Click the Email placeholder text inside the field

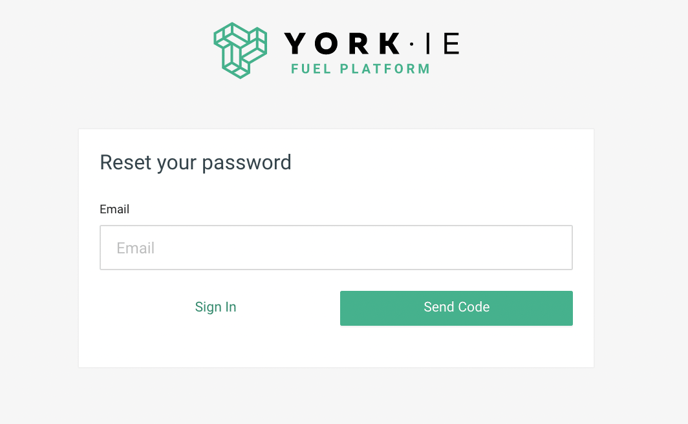[x=136, y=248]
